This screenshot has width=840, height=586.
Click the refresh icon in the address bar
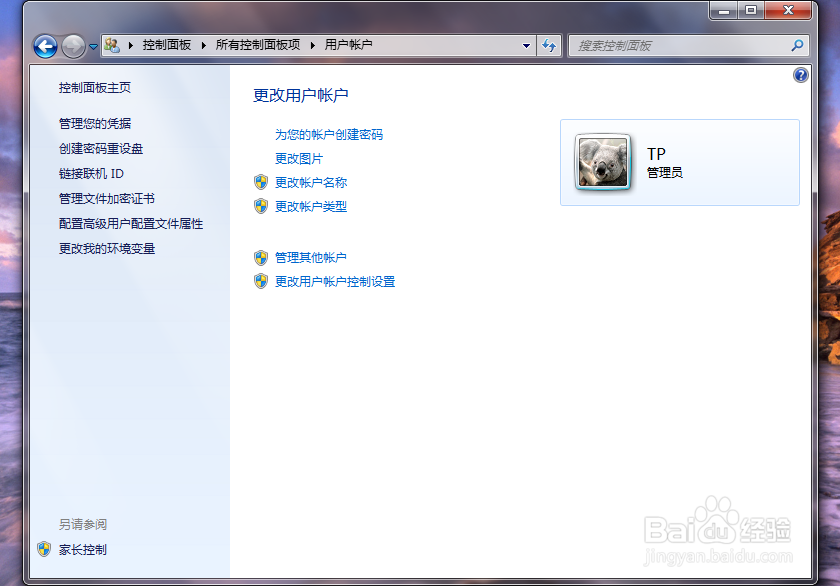pyautogui.click(x=549, y=45)
